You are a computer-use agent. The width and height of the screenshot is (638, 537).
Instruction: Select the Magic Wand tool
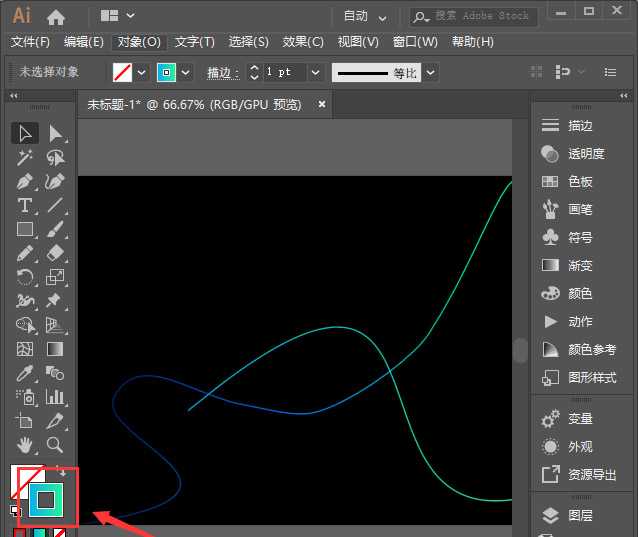coord(26,157)
